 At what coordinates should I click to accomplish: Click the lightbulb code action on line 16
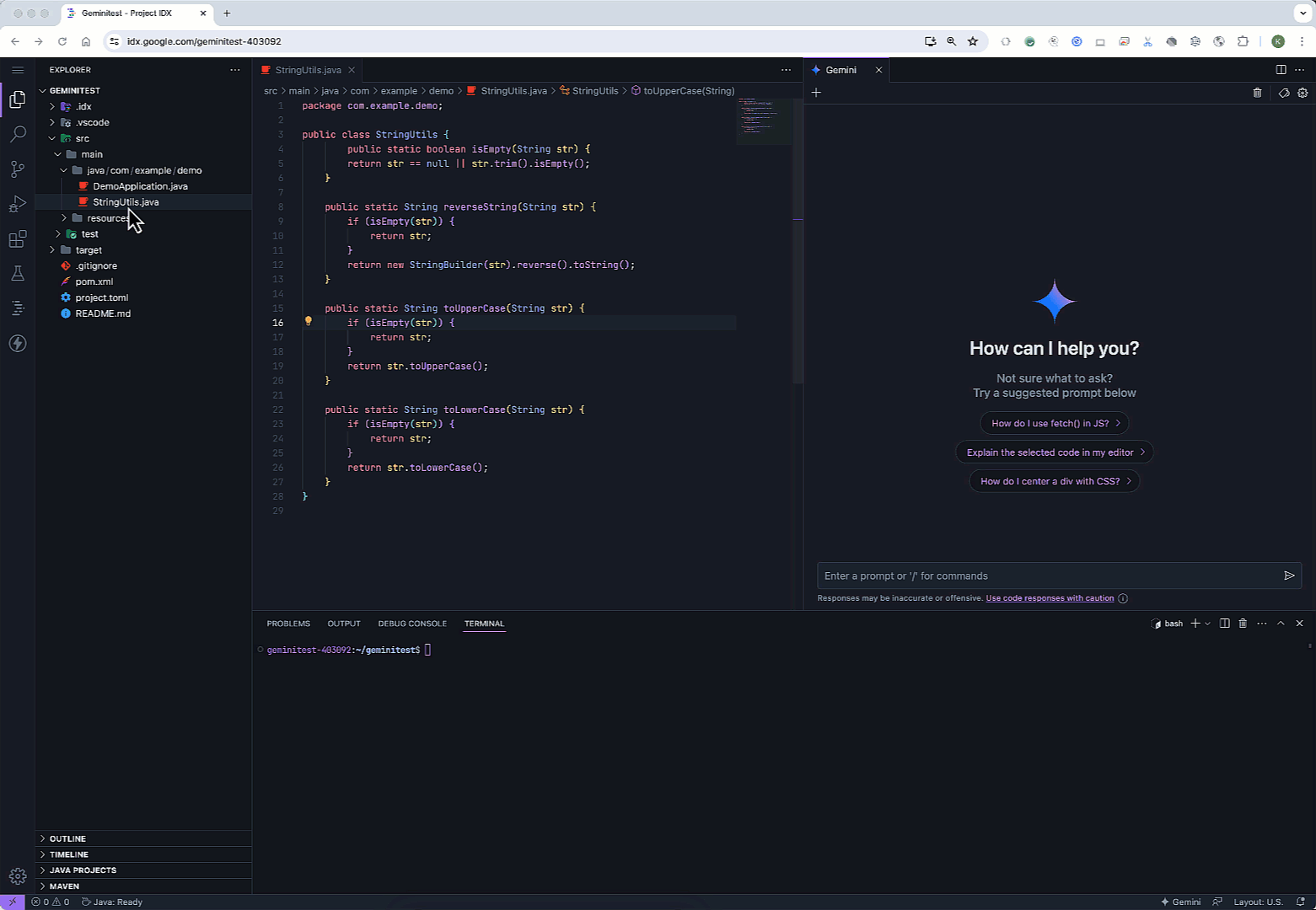[x=308, y=321]
